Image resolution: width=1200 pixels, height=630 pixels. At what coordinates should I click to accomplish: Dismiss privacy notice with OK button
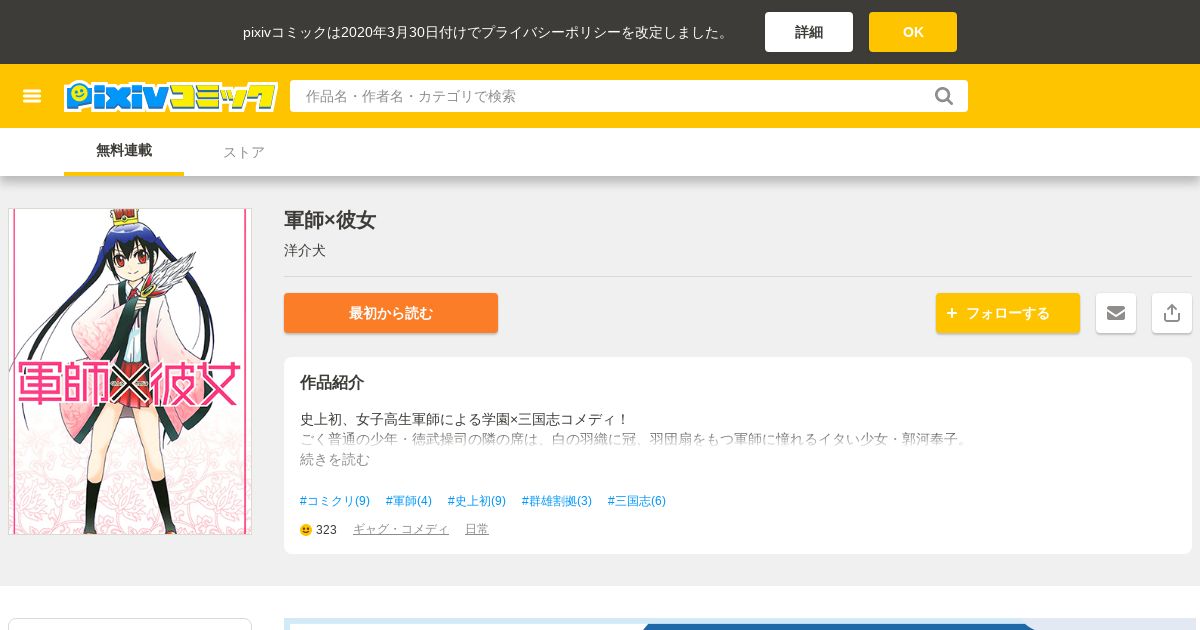pos(913,32)
